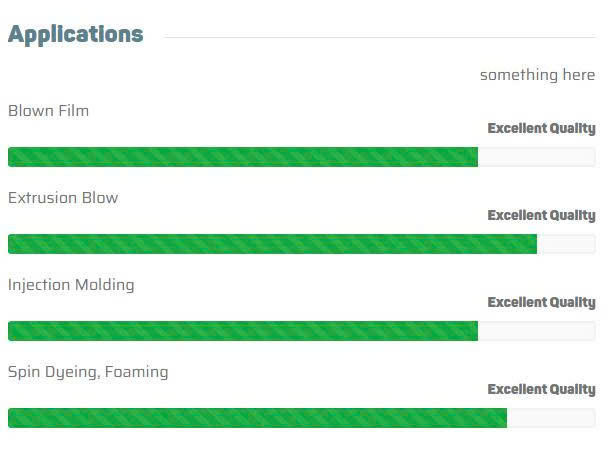612x459 pixels.
Task: Click Excellent Quality above Spin Dyeing bar
Action: click(x=541, y=389)
